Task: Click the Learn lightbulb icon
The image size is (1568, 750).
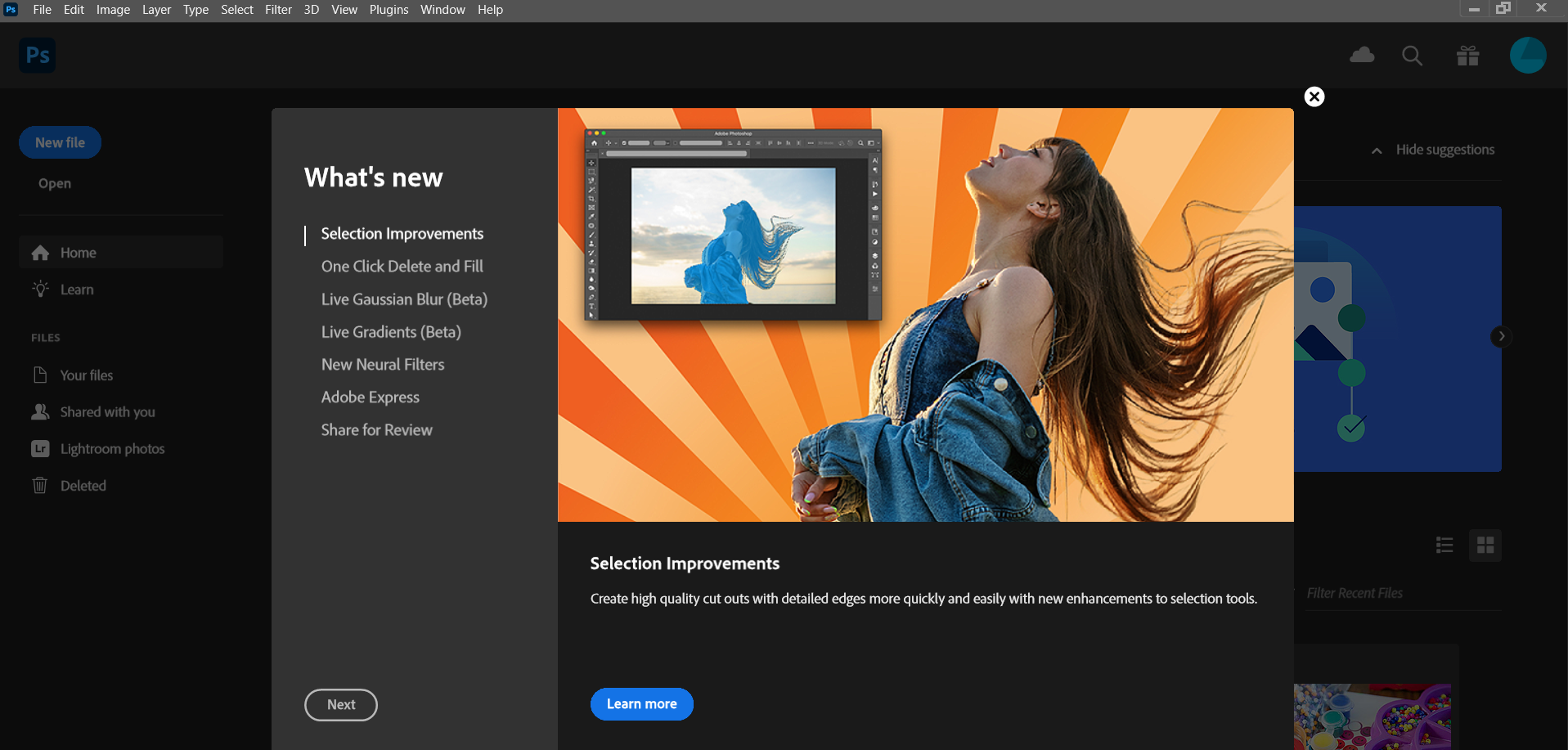Action: [x=40, y=289]
